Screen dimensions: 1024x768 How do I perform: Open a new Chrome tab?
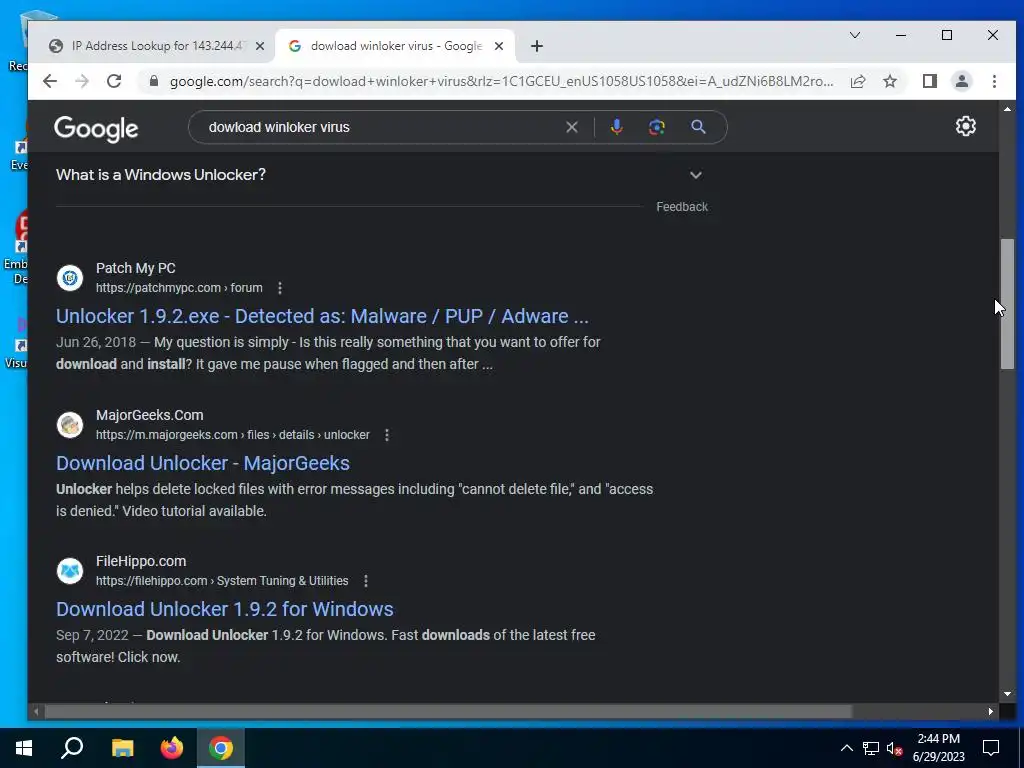536,46
